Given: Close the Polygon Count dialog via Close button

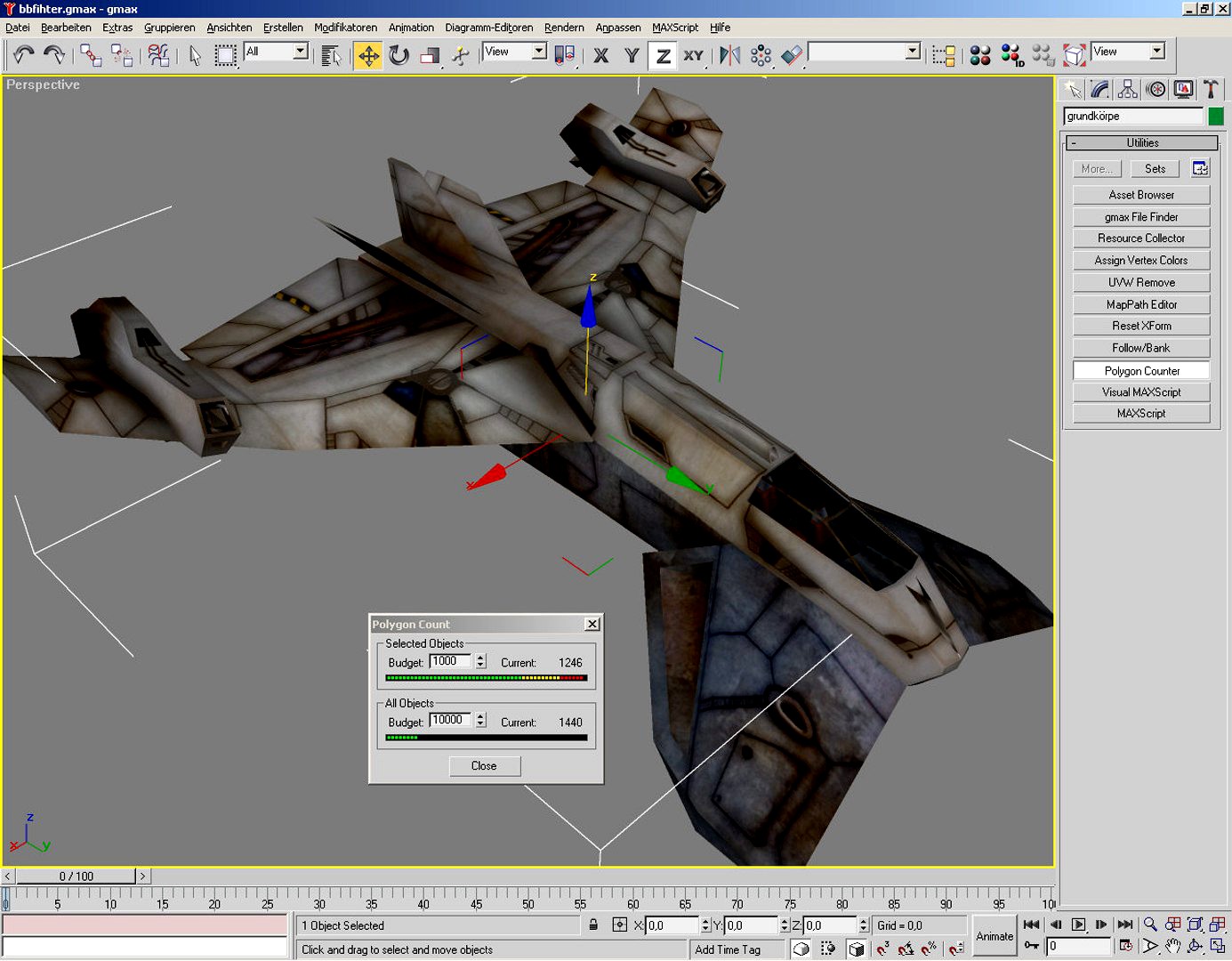Looking at the screenshot, I should click(x=484, y=766).
